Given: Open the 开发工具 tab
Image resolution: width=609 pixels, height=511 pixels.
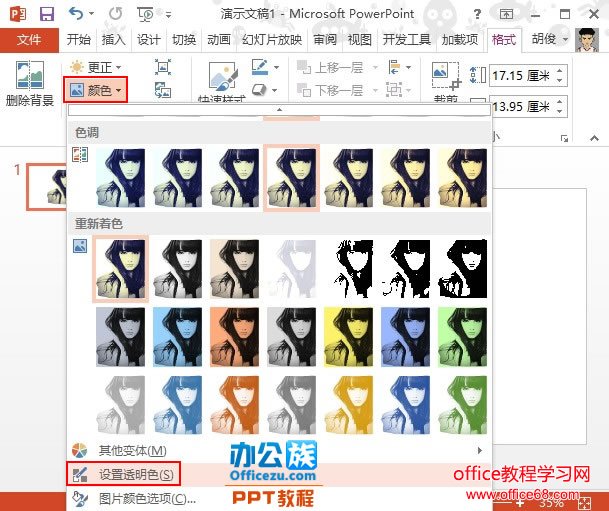Looking at the screenshot, I should pos(407,40).
